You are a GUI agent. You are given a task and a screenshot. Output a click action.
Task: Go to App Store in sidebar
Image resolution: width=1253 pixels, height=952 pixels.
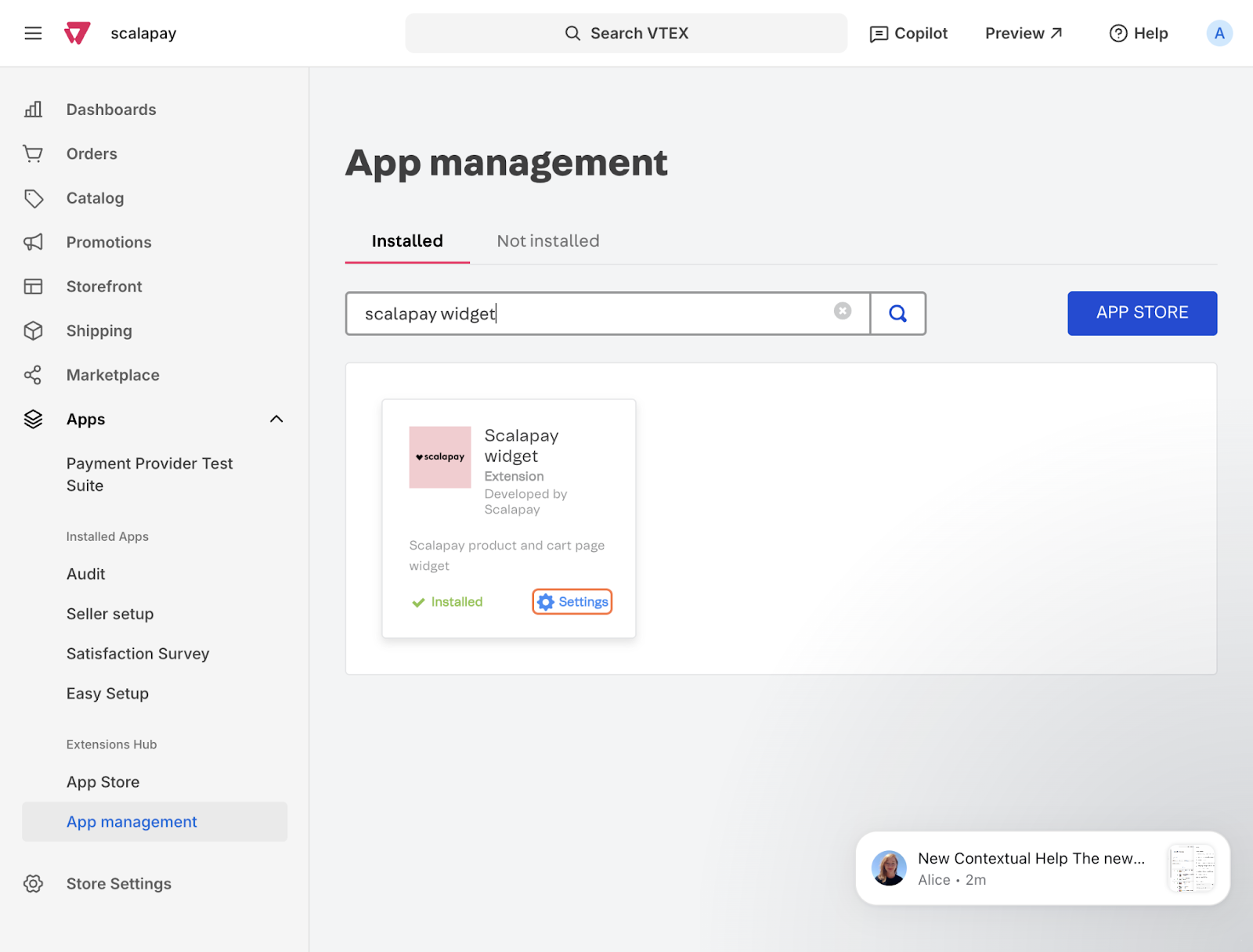pos(103,782)
